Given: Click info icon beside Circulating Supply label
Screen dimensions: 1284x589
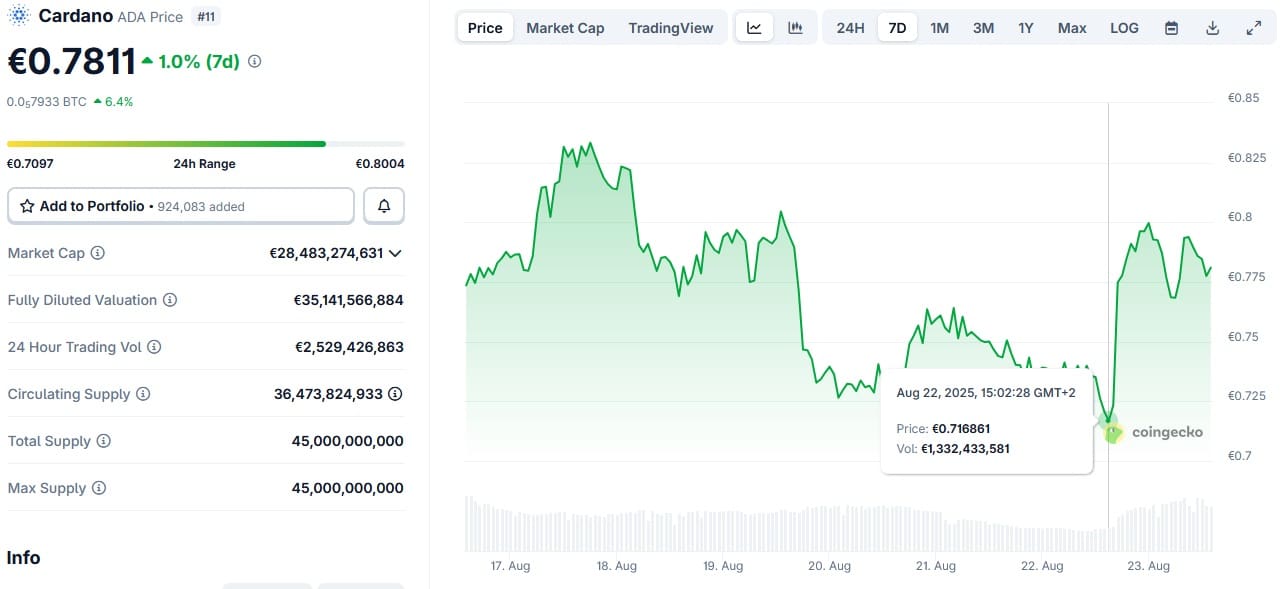Looking at the screenshot, I should pyautogui.click(x=143, y=394).
